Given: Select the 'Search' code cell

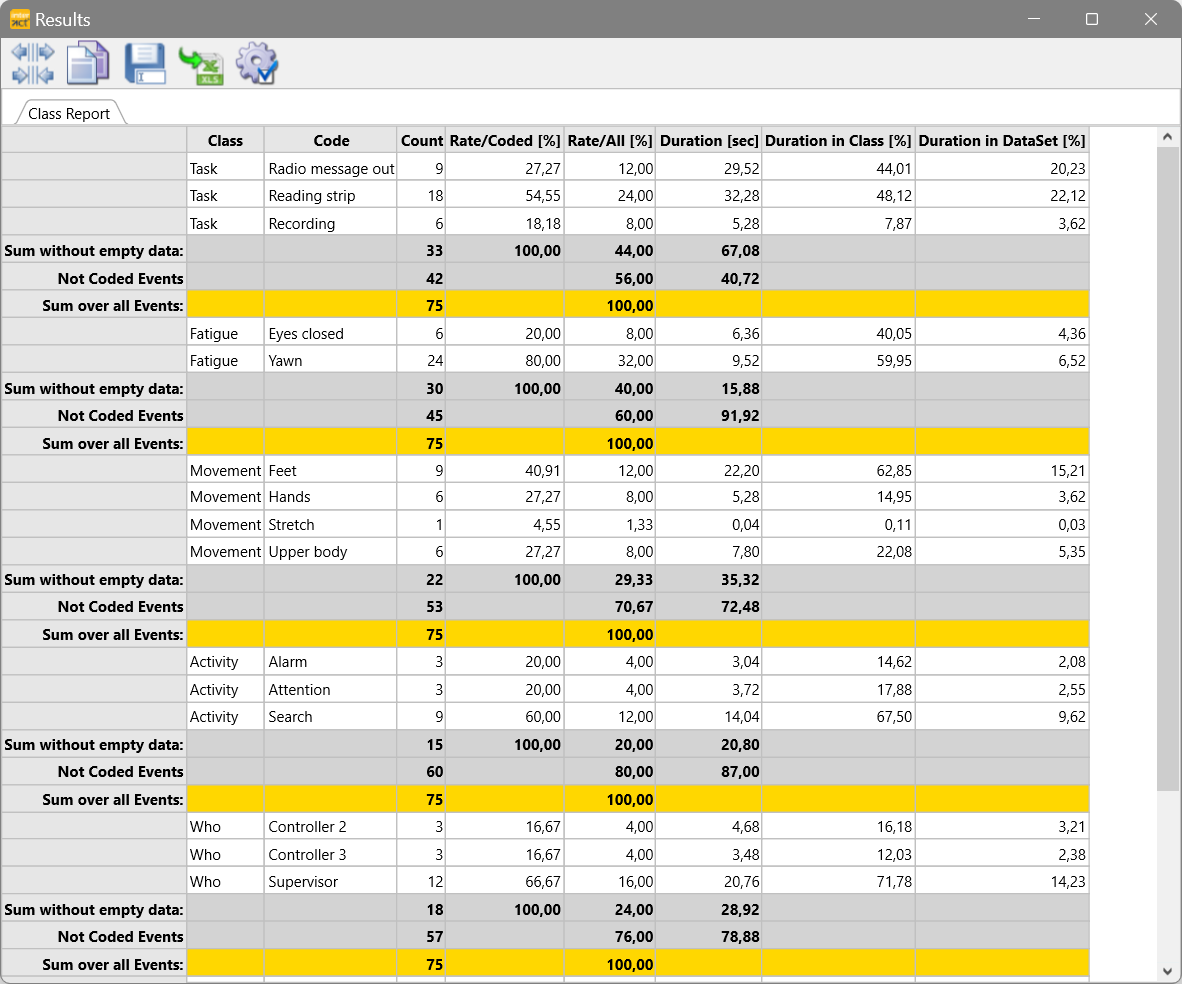Looking at the screenshot, I should (331, 716).
